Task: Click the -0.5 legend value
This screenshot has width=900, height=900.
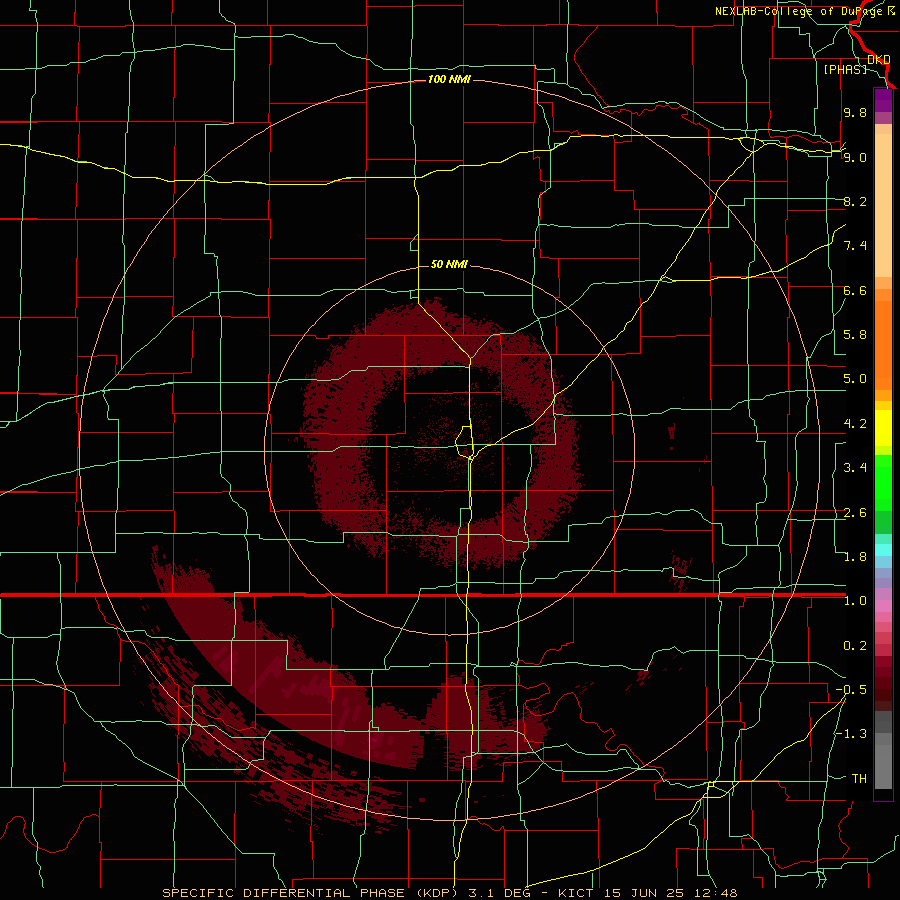Action: [x=851, y=690]
